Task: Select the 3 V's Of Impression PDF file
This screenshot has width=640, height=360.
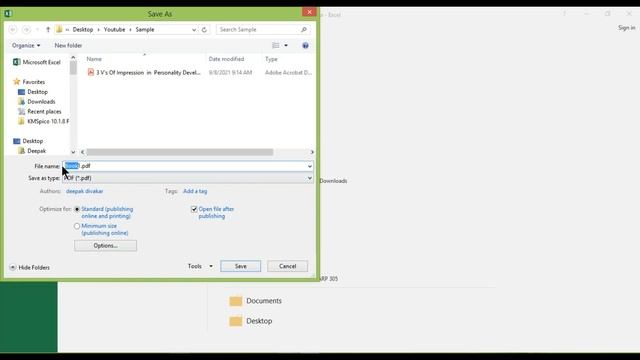Action: (x=144, y=72)
